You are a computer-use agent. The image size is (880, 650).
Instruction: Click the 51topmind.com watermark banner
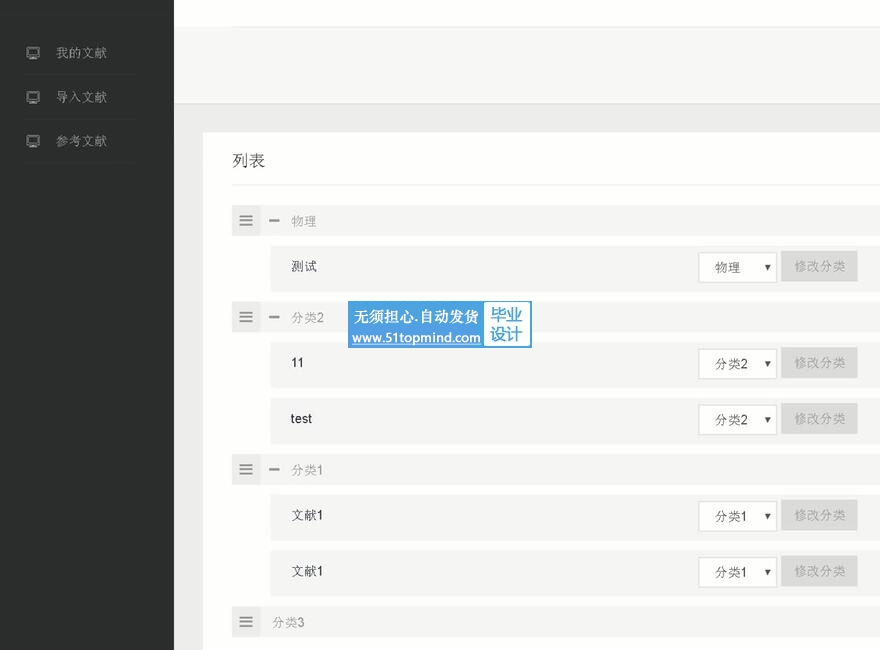(440, 325)
